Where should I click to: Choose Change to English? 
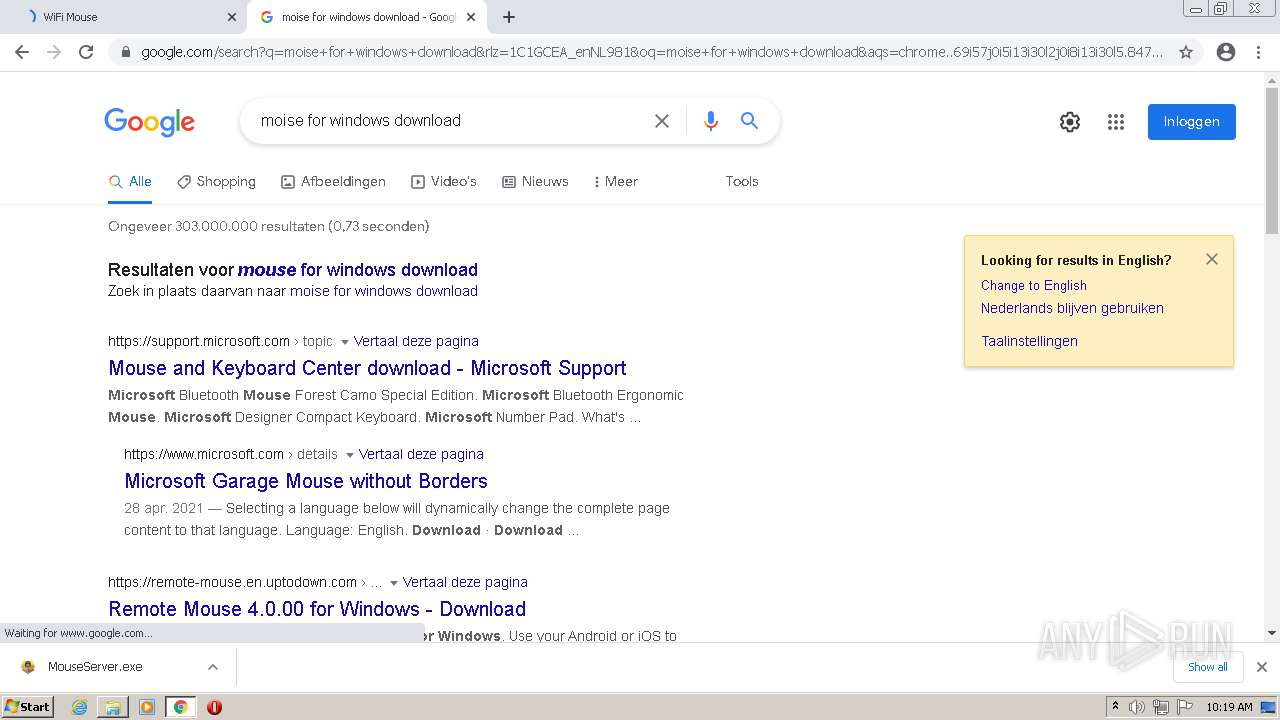[1034, 285]
